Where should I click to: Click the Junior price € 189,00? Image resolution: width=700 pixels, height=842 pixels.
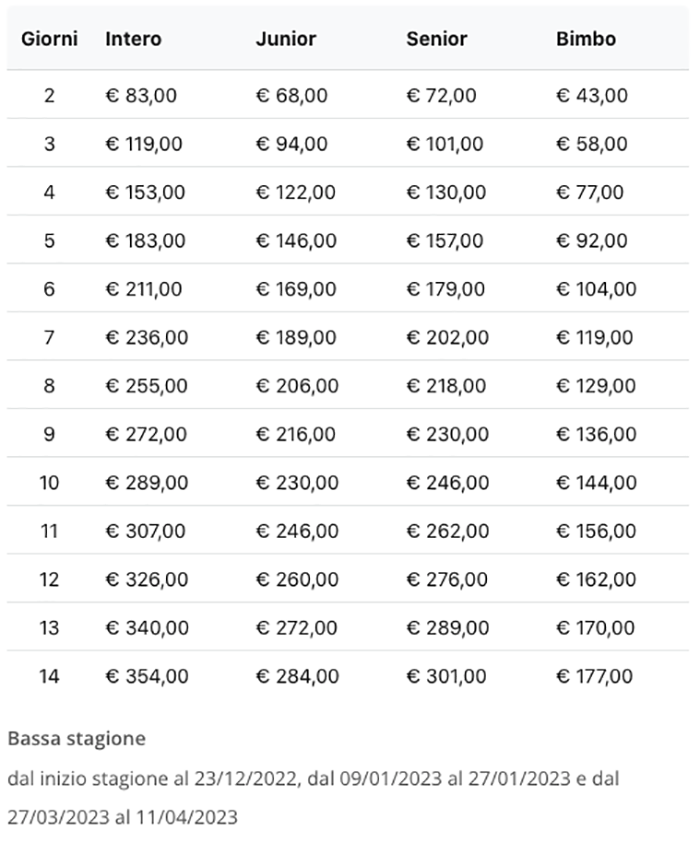(x=296, y=338)
